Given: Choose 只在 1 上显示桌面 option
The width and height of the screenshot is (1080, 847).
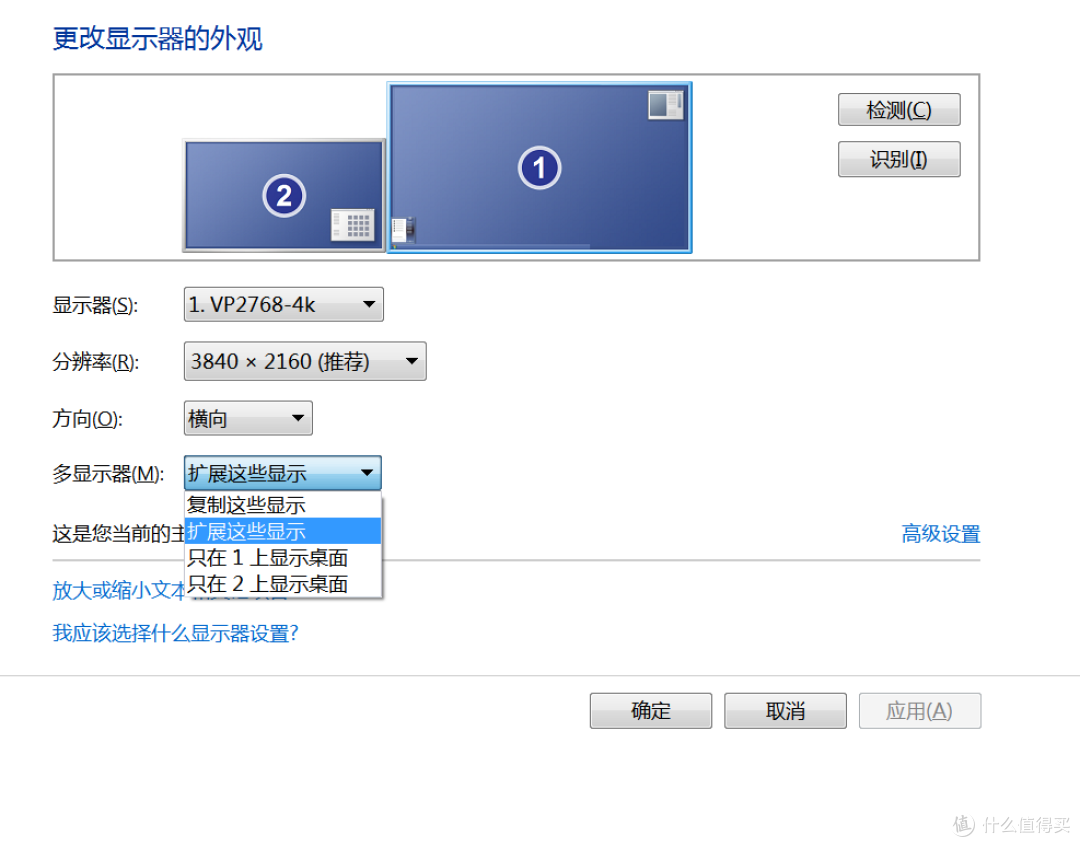Looking at the screenshot, I should tap(282, 557).
